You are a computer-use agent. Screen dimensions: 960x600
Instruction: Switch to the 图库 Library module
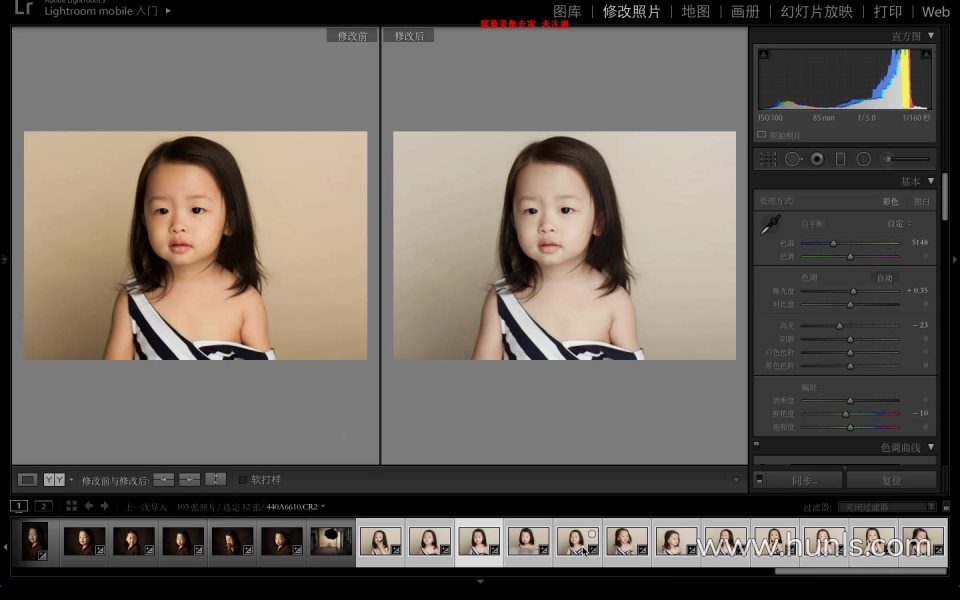567,12
